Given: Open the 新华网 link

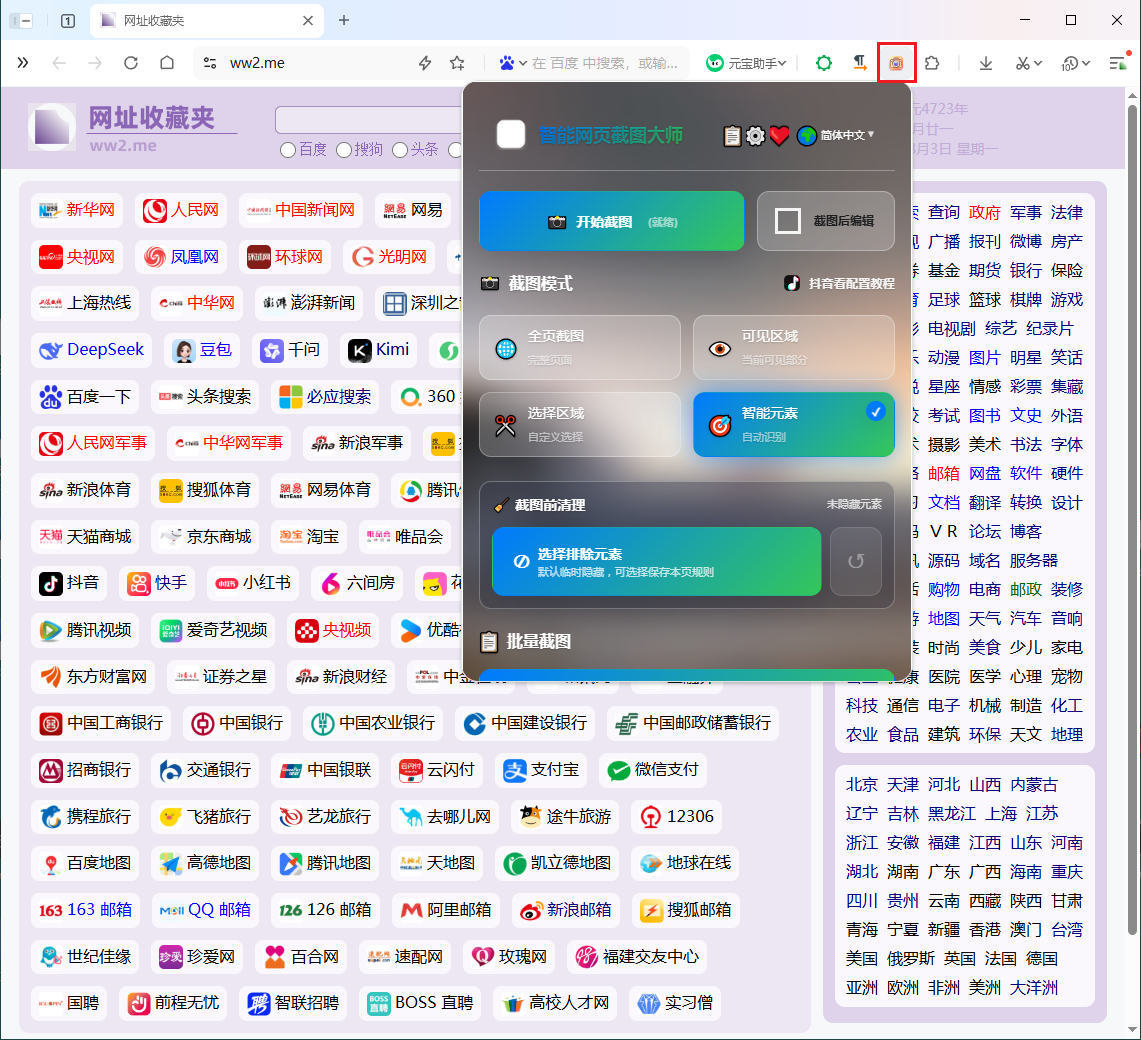Looking at the screenshot, I should 77,210.
